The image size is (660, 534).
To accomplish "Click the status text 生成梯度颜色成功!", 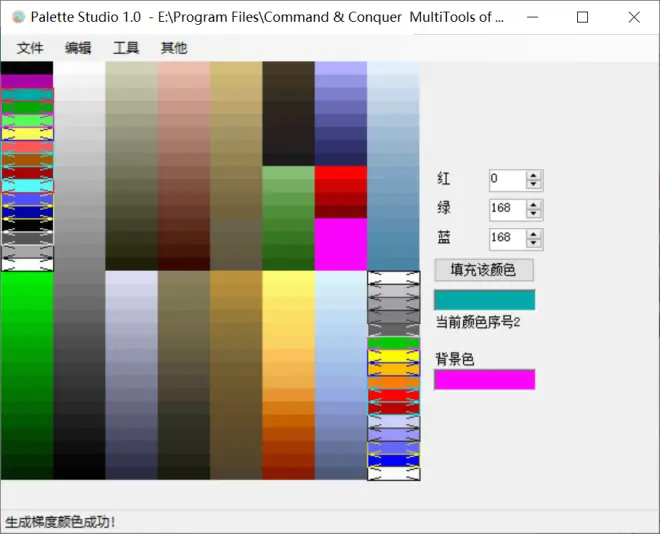I will tap(60, 522).
